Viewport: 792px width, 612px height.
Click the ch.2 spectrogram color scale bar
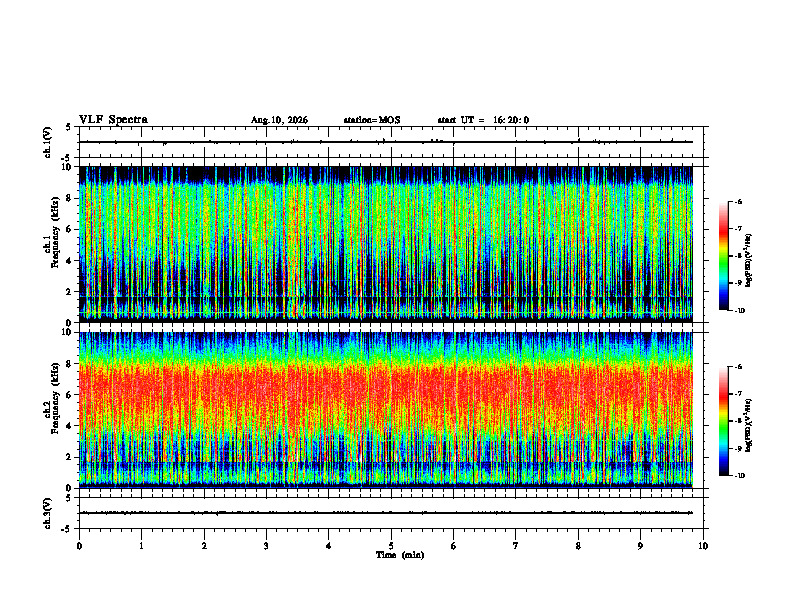pos(723,421)
